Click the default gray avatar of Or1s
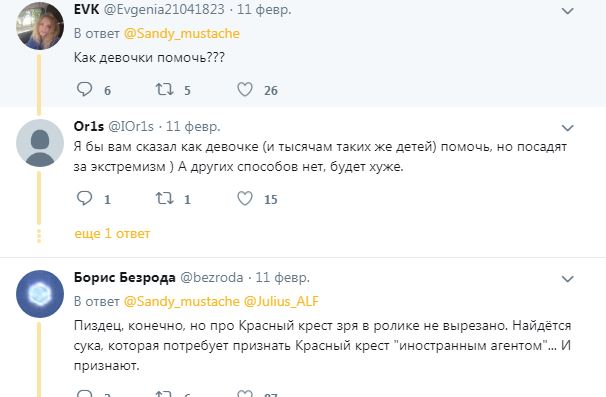The width and height of the screenshot is (606, 397). point(40,143)
